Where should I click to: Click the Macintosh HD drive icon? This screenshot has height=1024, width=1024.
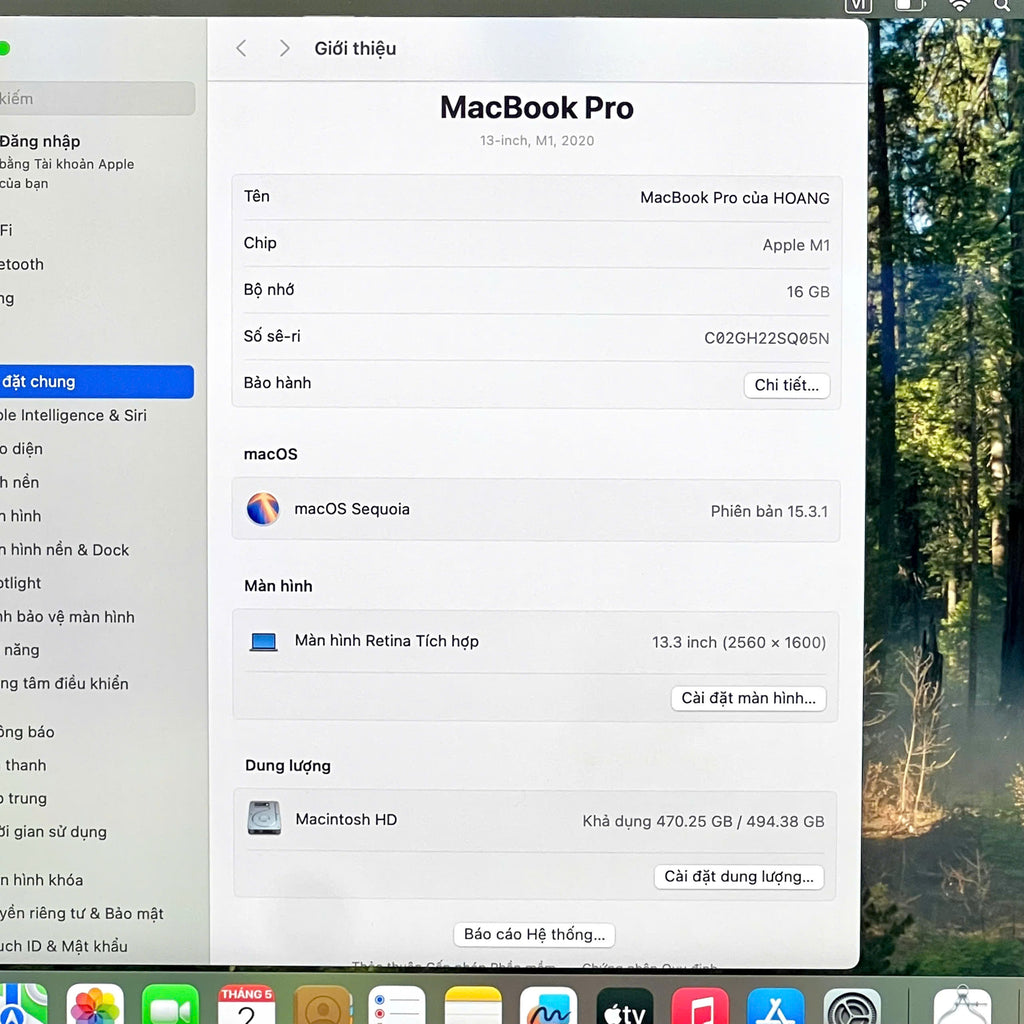coord(264,818)
